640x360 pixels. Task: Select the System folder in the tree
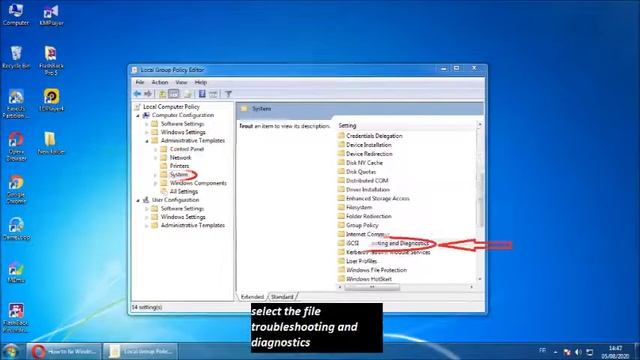(x=179, y=175)
